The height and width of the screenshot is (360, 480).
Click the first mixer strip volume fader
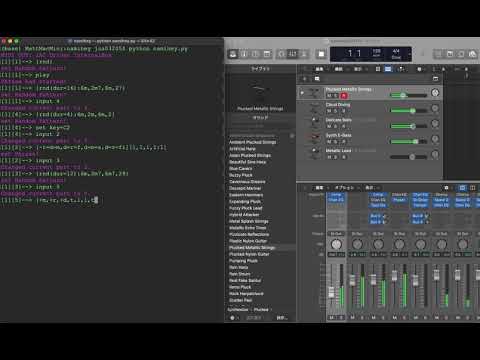coord(332,292)
